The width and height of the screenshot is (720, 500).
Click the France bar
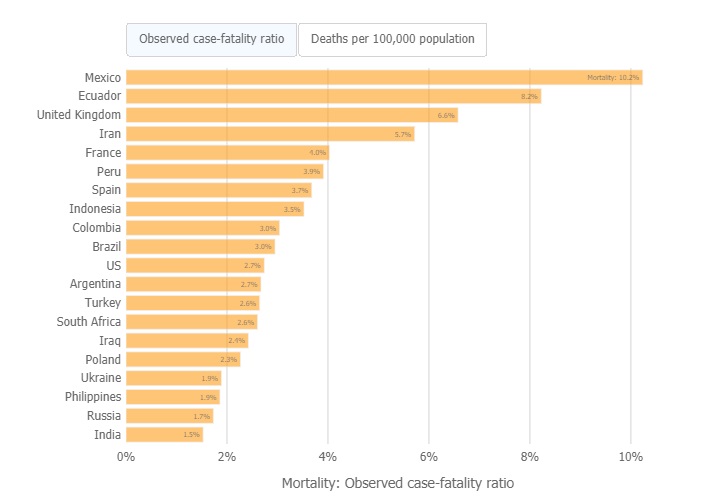[227, 153]
